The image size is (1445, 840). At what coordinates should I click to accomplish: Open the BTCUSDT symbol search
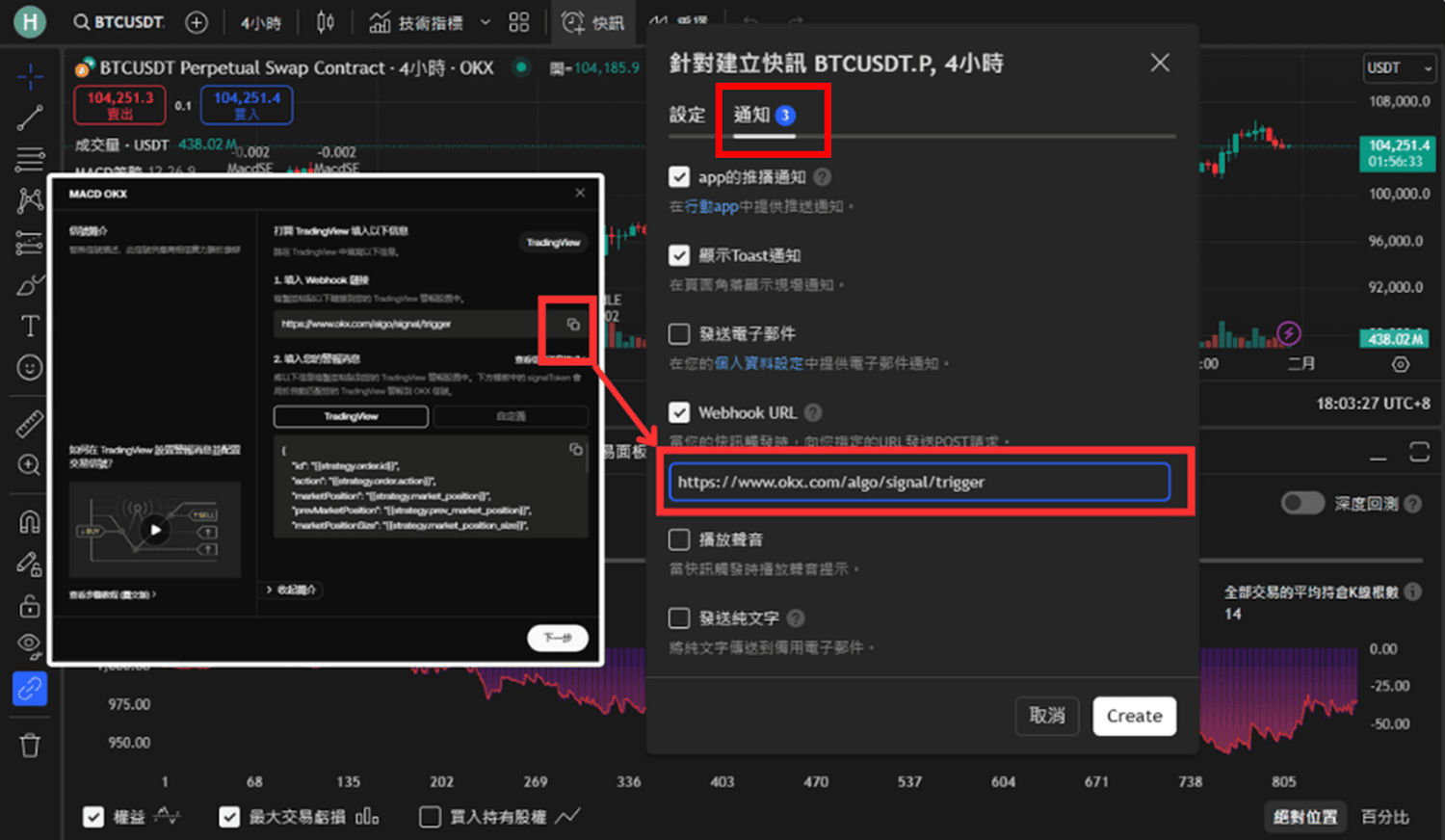[118, 22]
